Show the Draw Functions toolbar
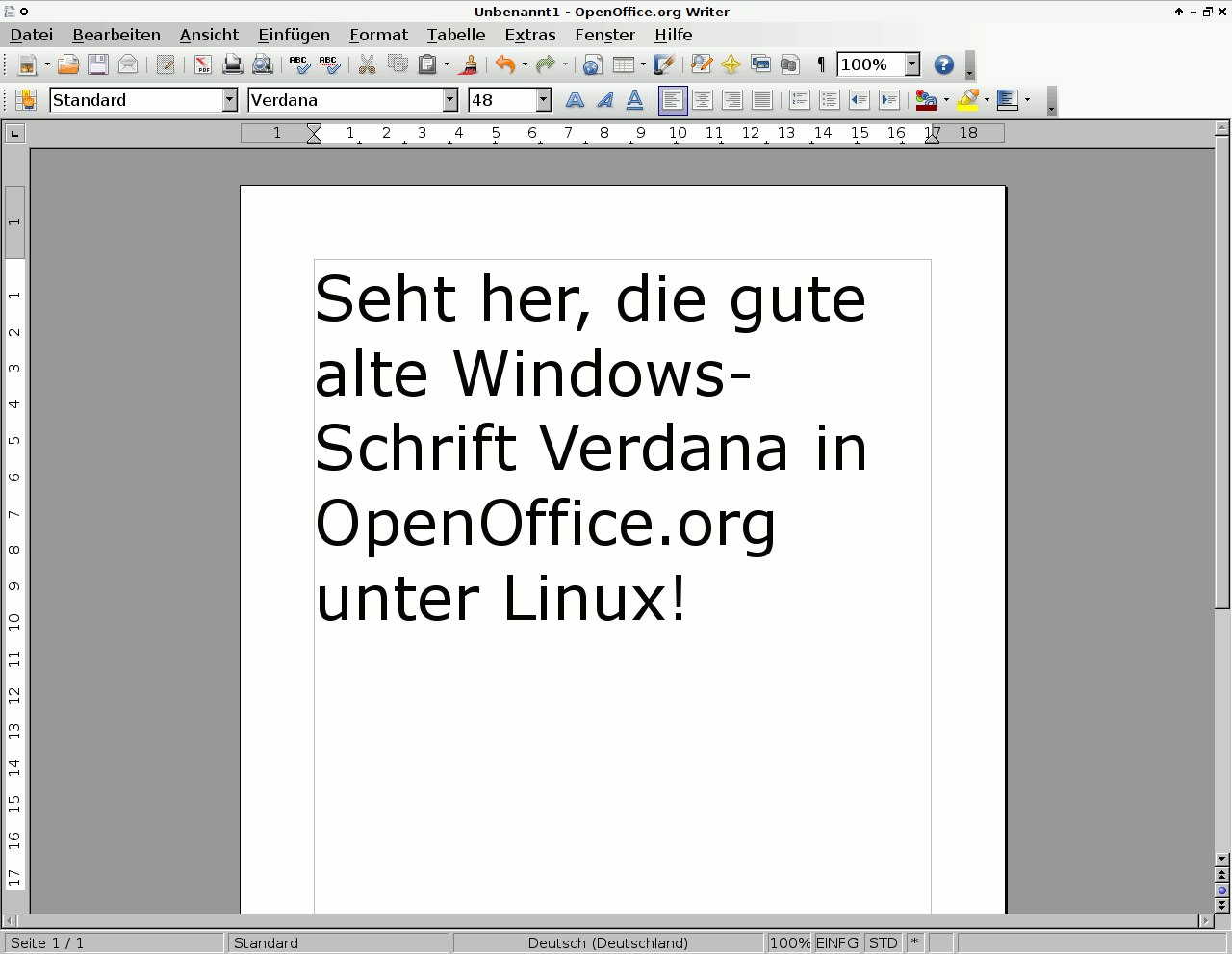Image resolution: width=1232 pixels, height=954 pixels. (664, 64)
